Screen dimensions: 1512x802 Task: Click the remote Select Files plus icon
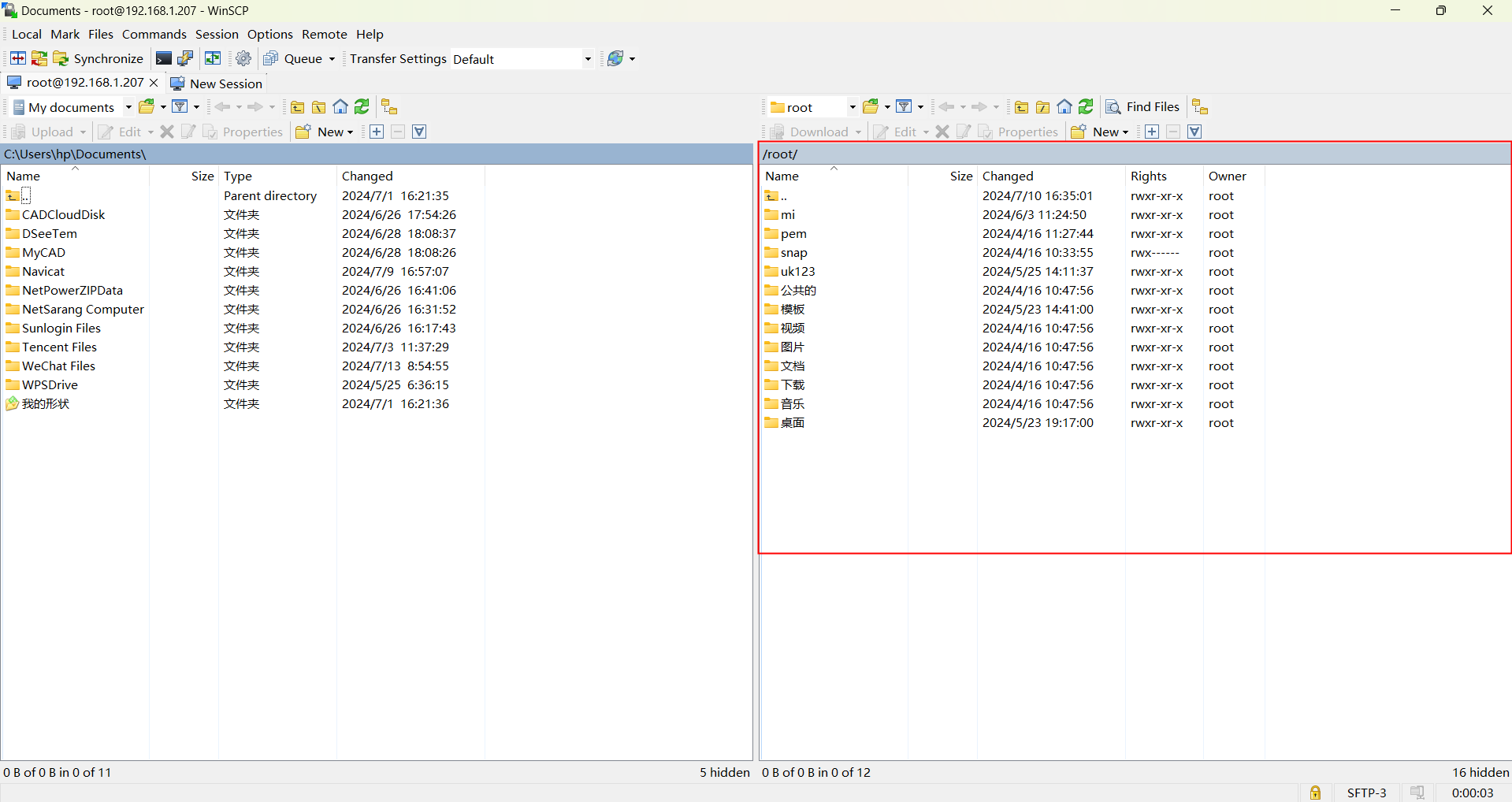1152,132
